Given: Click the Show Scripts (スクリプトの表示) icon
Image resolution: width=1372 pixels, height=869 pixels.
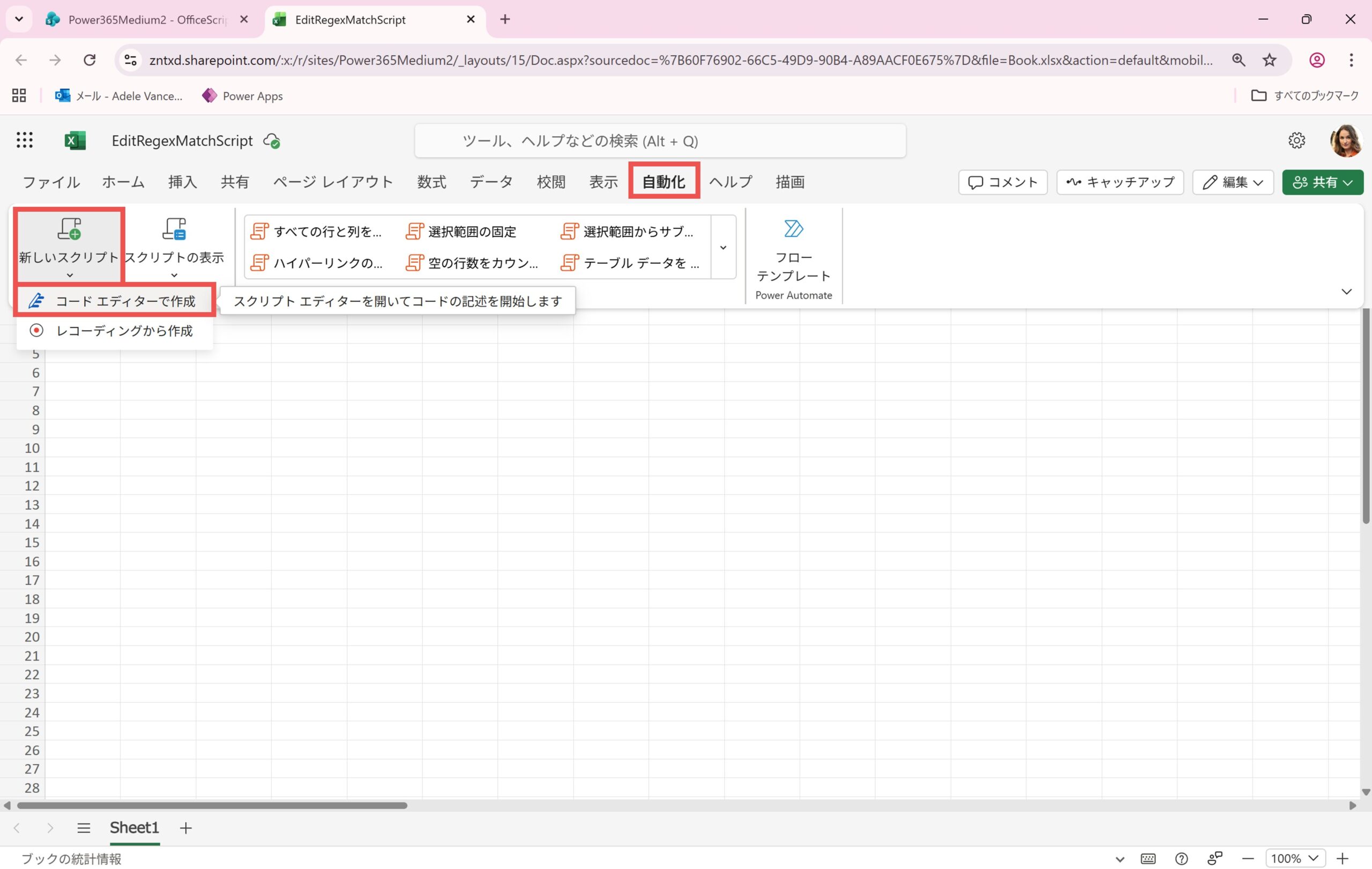Looking at the screenshot, I should 174,229.
